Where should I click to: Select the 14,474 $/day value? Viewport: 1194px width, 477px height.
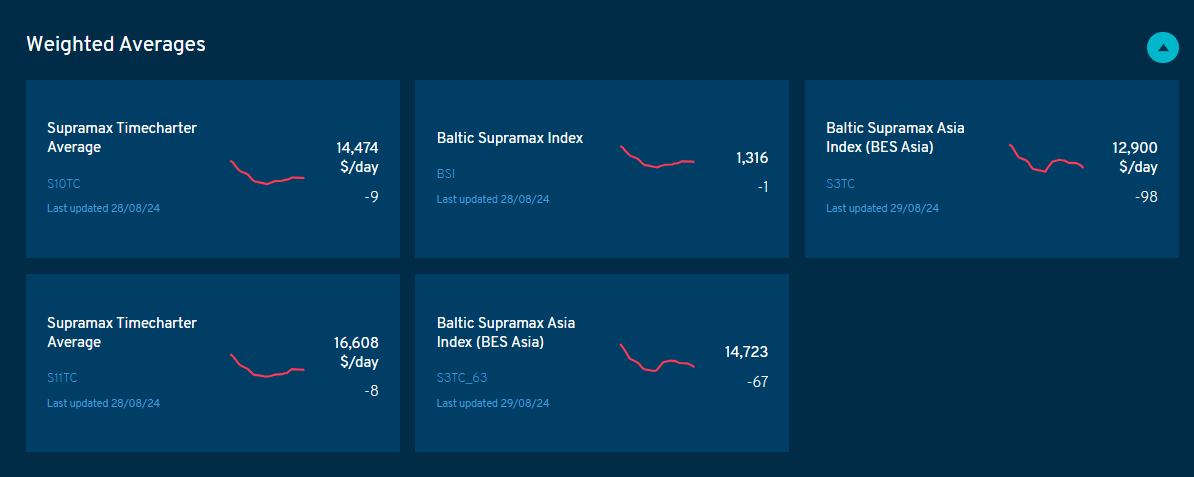pyautogui.click(x=356, y=157)
